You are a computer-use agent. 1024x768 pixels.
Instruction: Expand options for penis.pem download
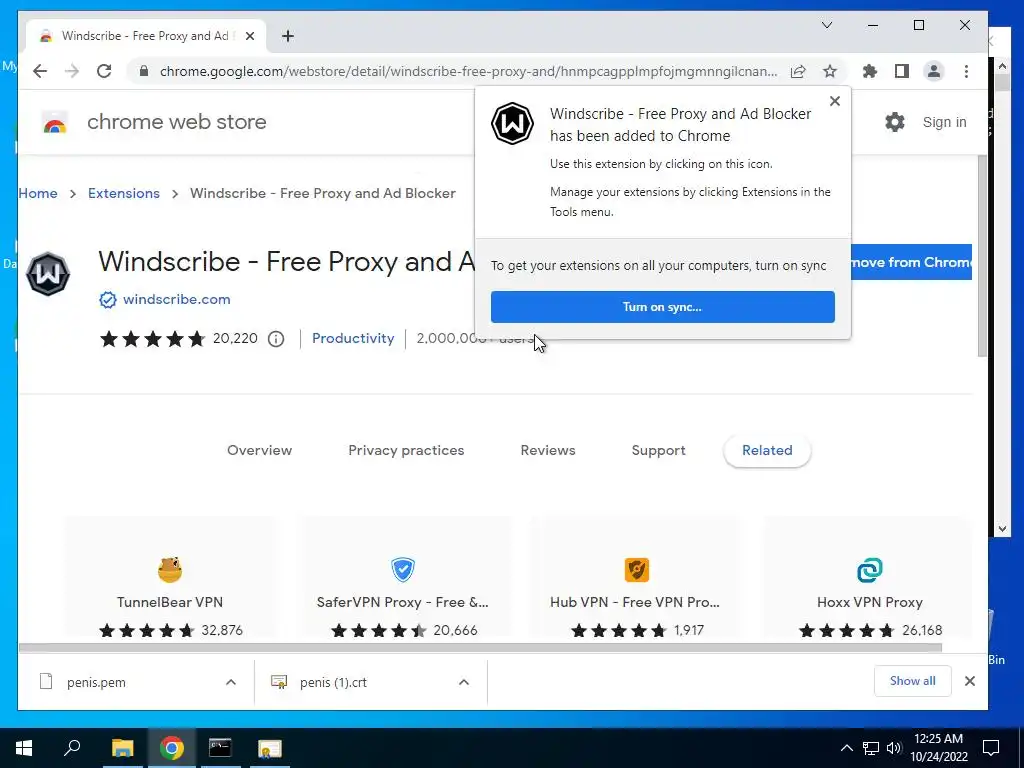[231, 682]
